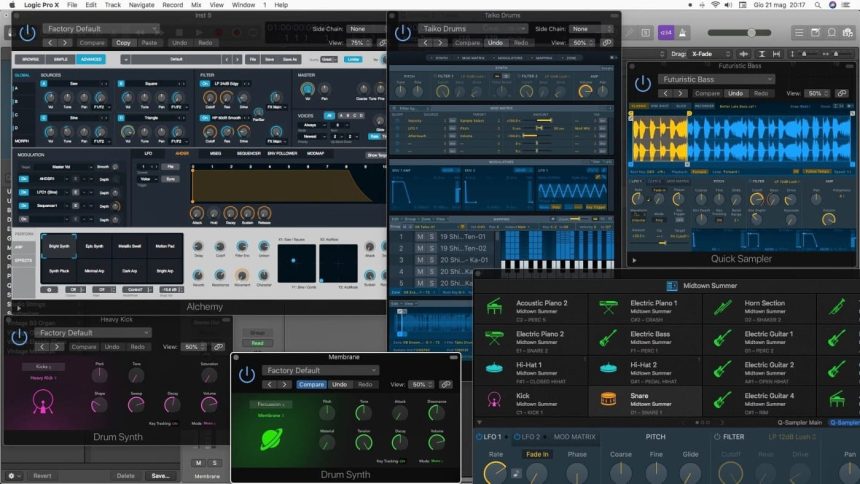Select the Hi-Hat 1 cymbal icon
This screenshot has height=484, width=860.
pos(493,369)
